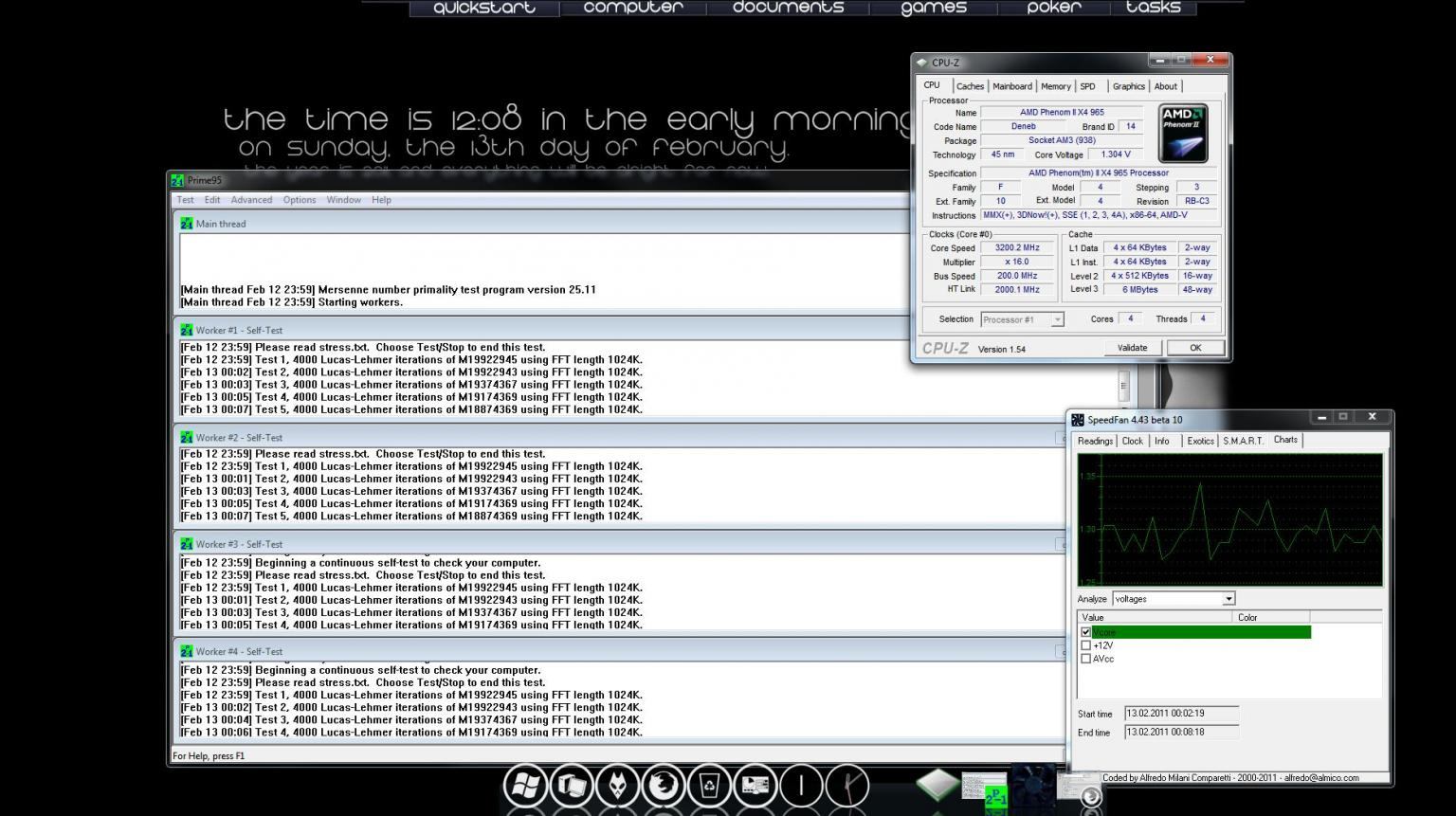The image size is (1456, 816).
Task: Click the Main thread window icon
Action: pos(187,224)
